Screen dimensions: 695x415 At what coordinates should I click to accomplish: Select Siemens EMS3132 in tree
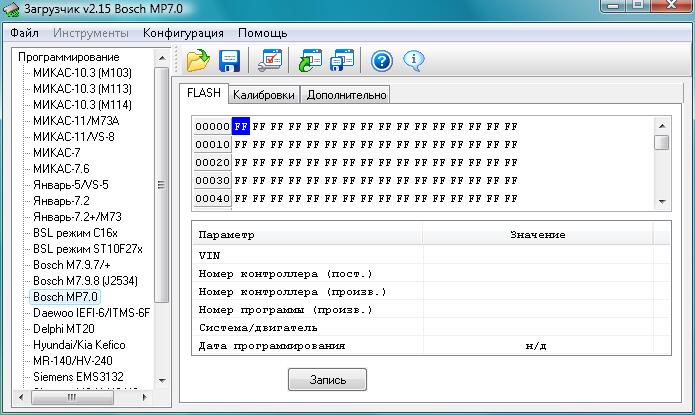tap(78, 376)
